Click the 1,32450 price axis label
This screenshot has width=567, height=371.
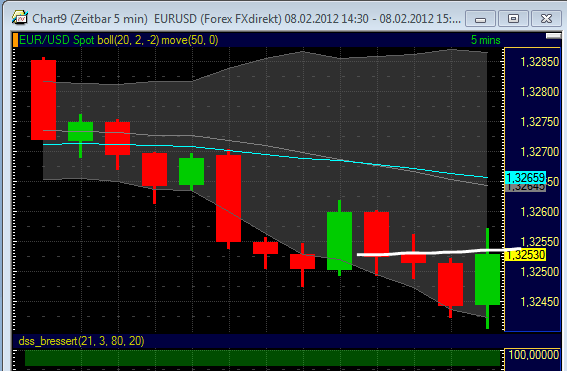pyautogui.click(x=539, y=302)
